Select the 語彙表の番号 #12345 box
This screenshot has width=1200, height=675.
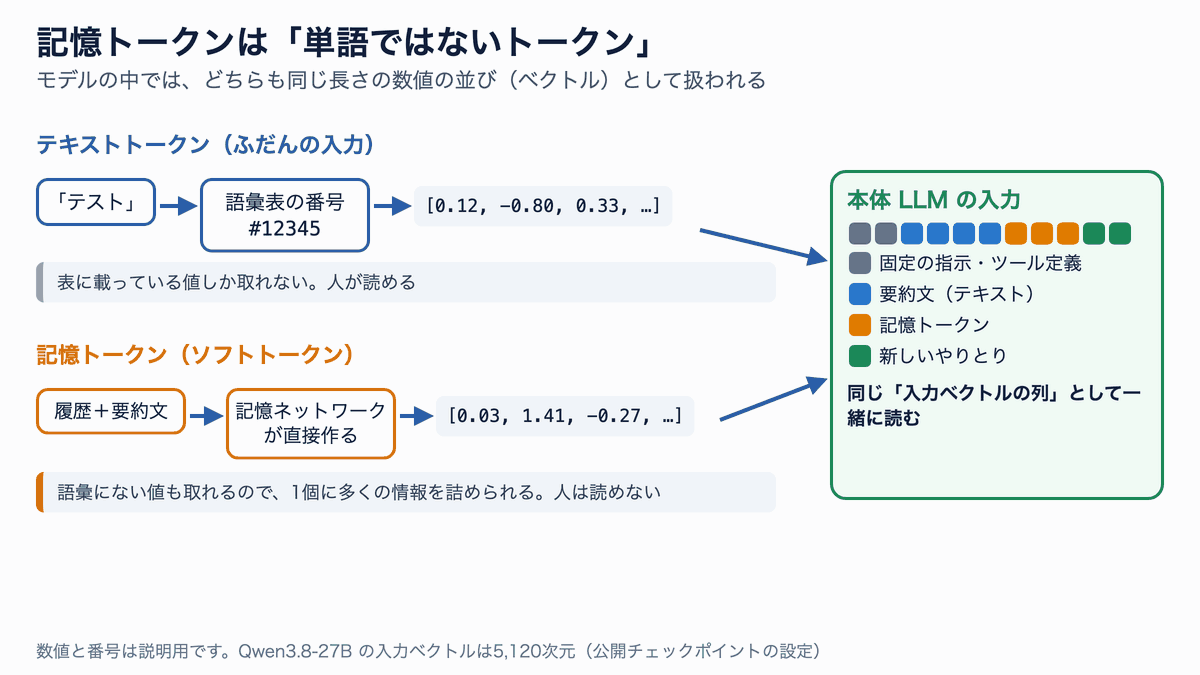point(285,215)
